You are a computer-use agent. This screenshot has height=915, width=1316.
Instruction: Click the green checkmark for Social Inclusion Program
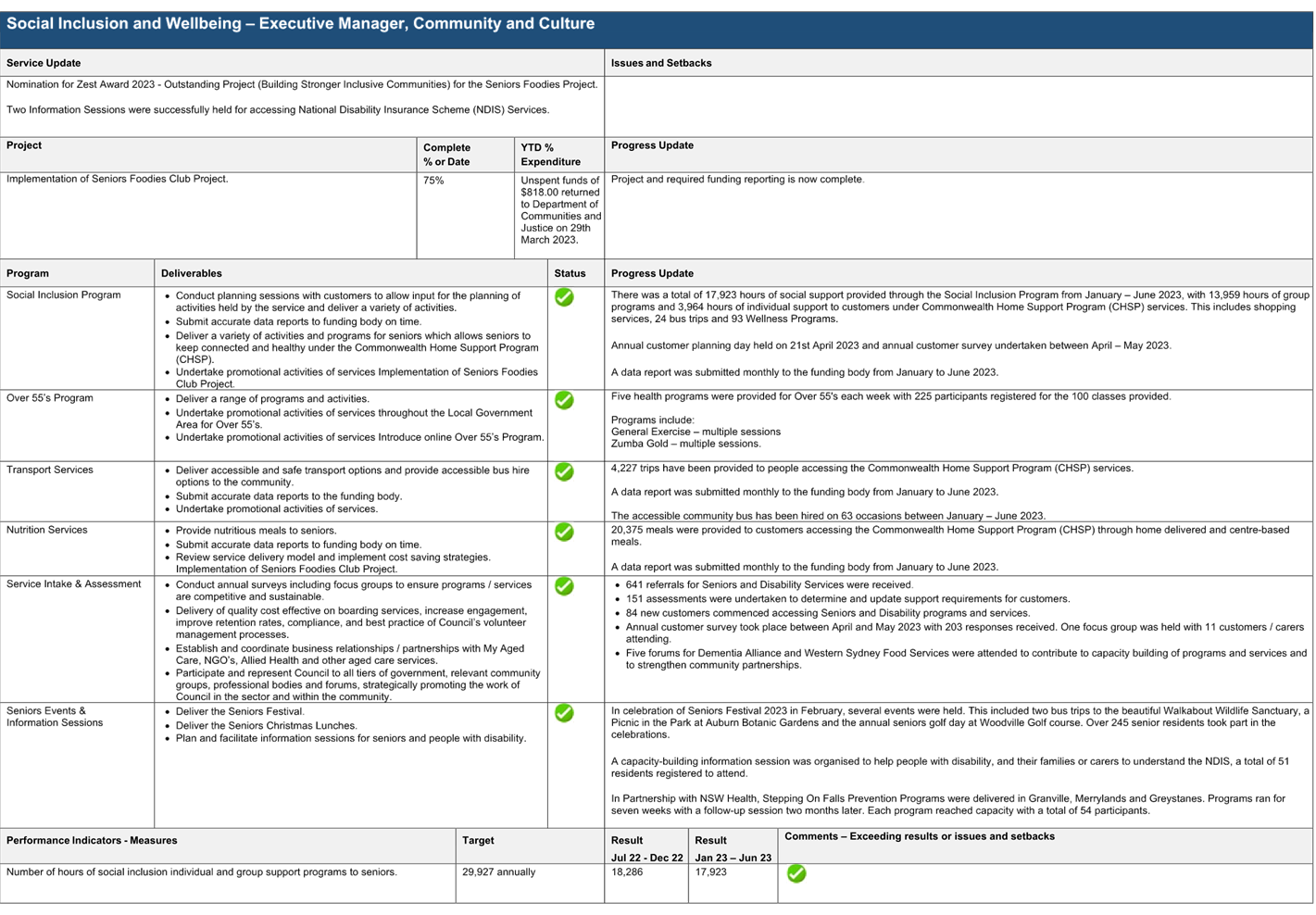tap(564, 298)
